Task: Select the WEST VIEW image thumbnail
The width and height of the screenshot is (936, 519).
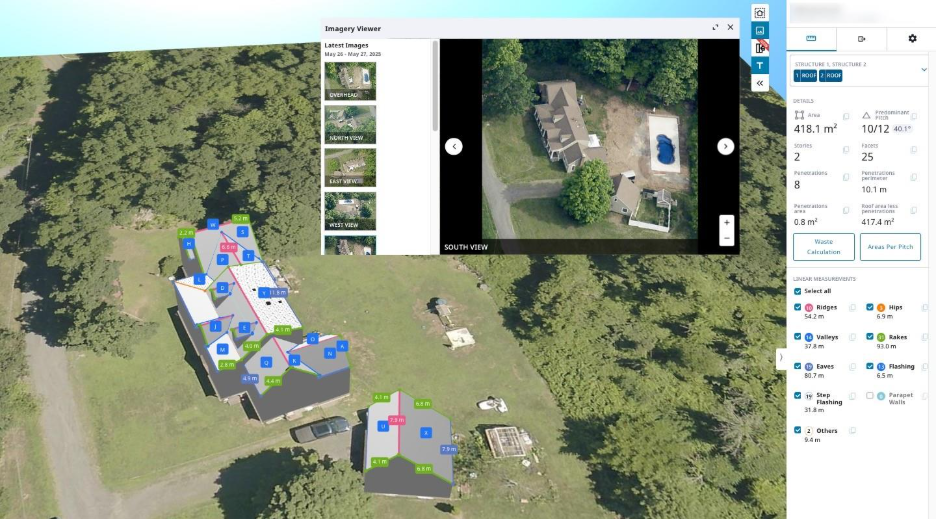Action: (x=350, y=211)
